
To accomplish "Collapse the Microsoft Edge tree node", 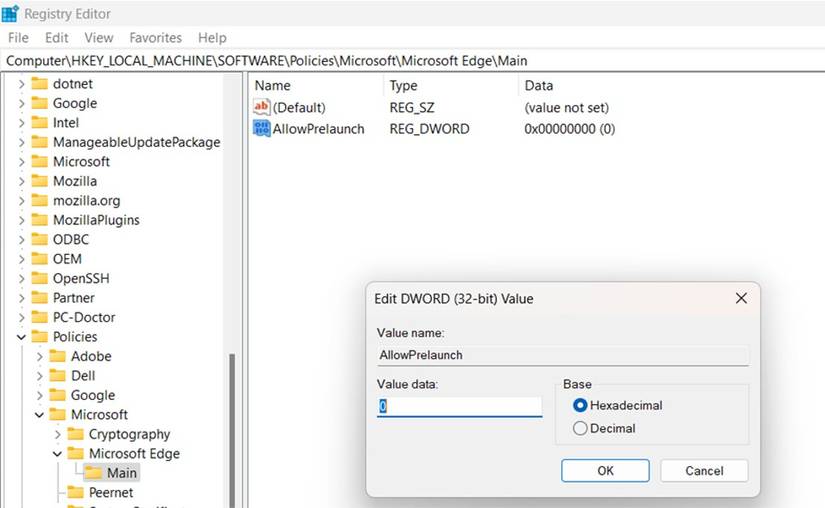I will pyautogui.click(x=57, y=454).
